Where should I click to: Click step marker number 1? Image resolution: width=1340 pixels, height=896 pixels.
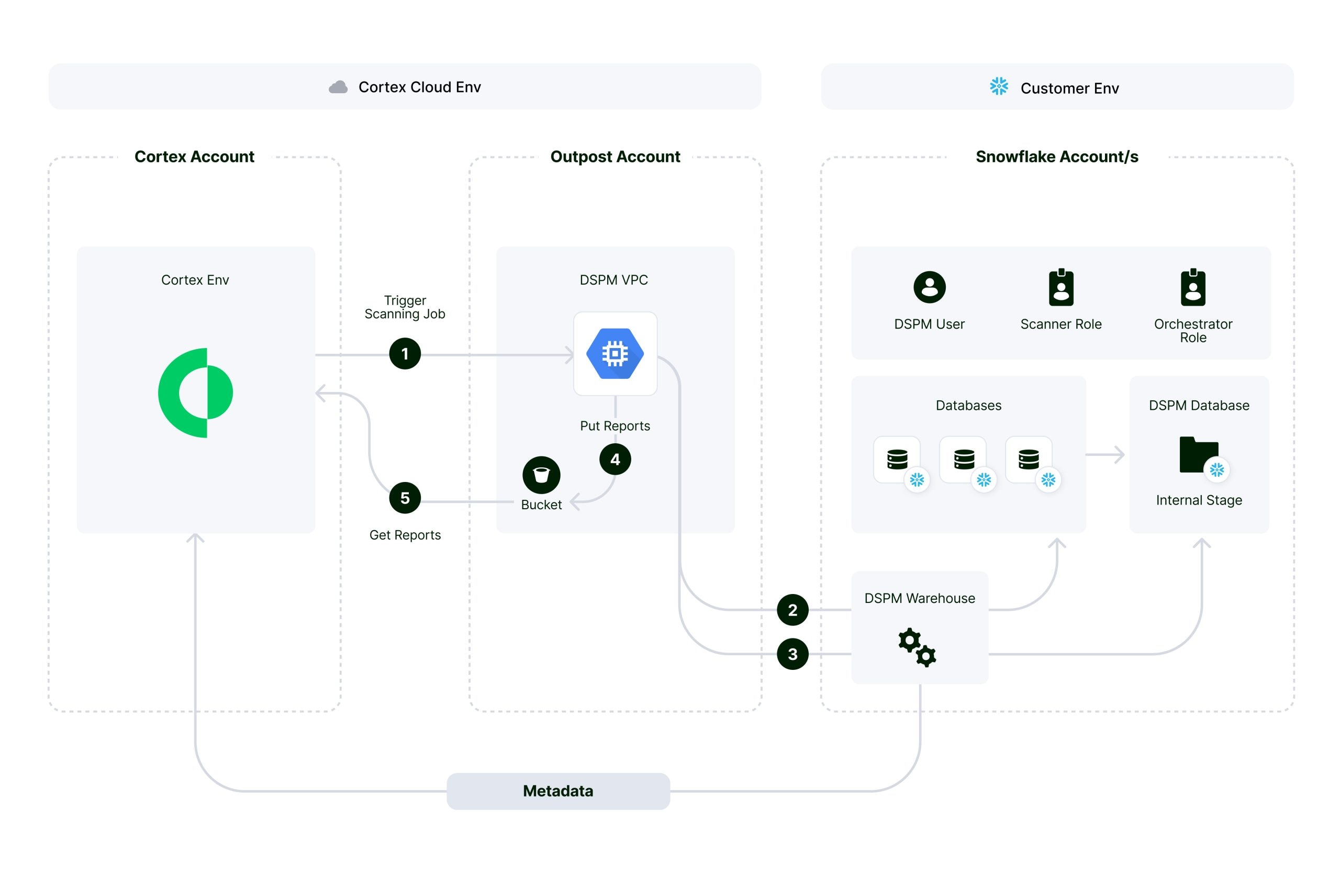point(405,354)
